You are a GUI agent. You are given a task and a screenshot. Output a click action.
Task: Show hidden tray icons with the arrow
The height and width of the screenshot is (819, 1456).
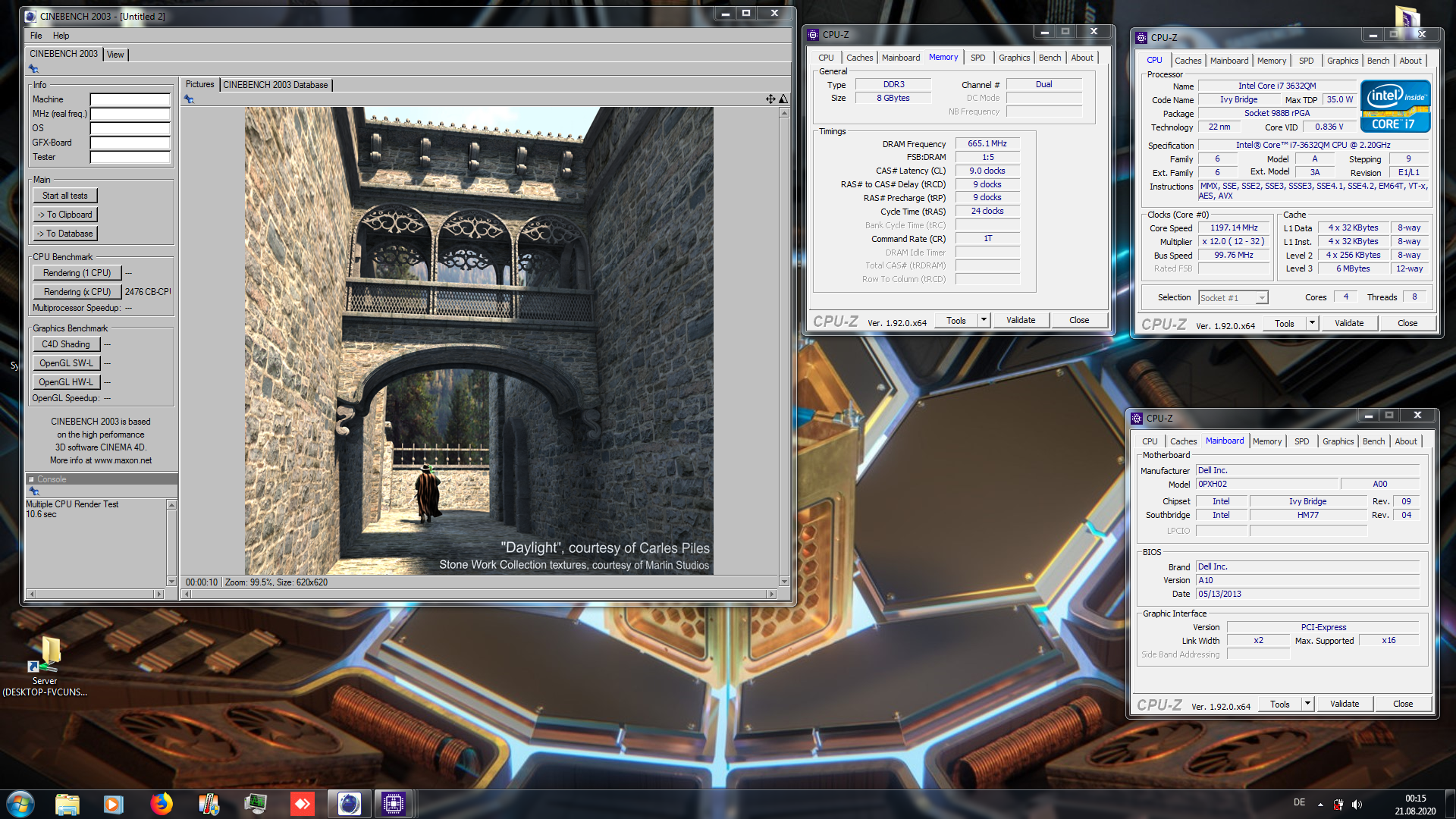pos(1320,805)
